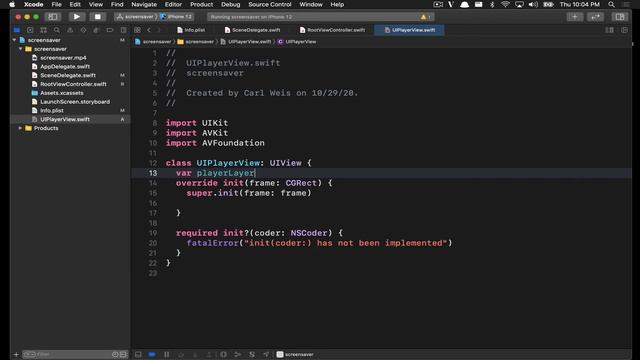This screenshot has height=360, width=640.
Task: Open Spotlight search in menu bar
Action: (611, 4)
